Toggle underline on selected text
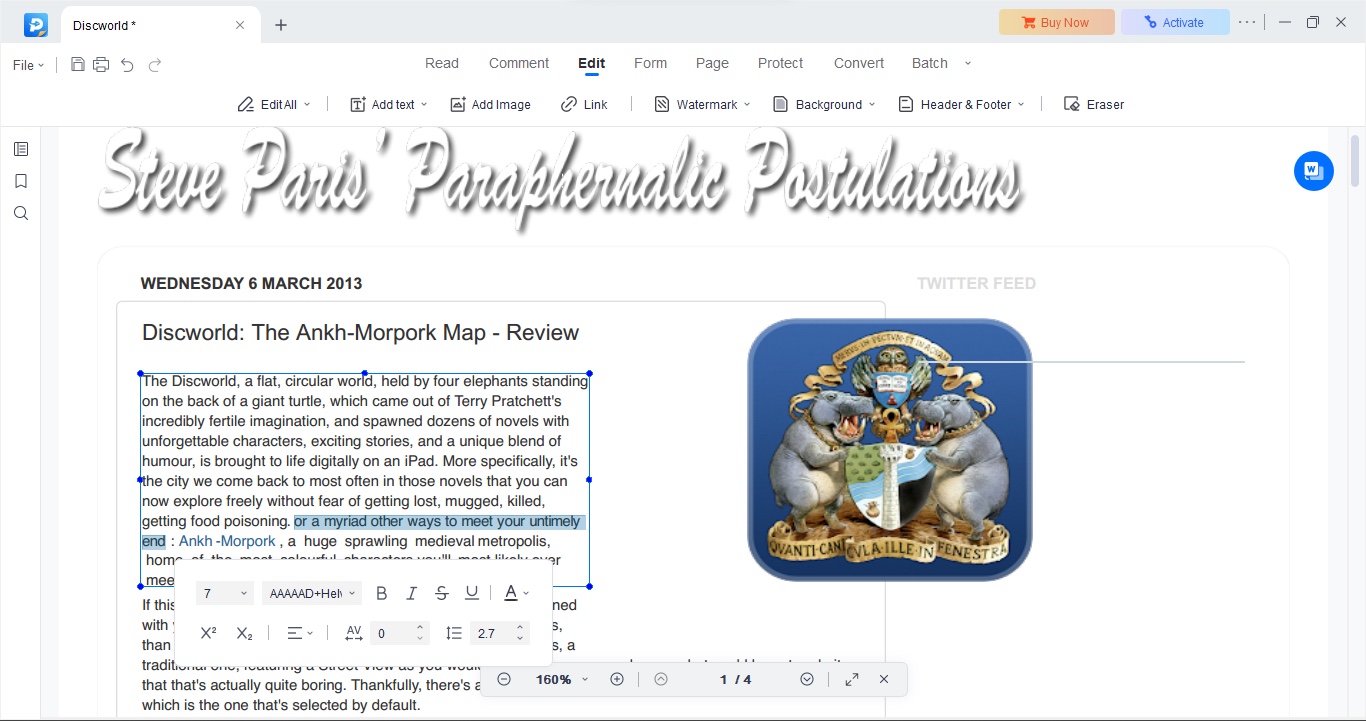 click(x=472, y=593)
